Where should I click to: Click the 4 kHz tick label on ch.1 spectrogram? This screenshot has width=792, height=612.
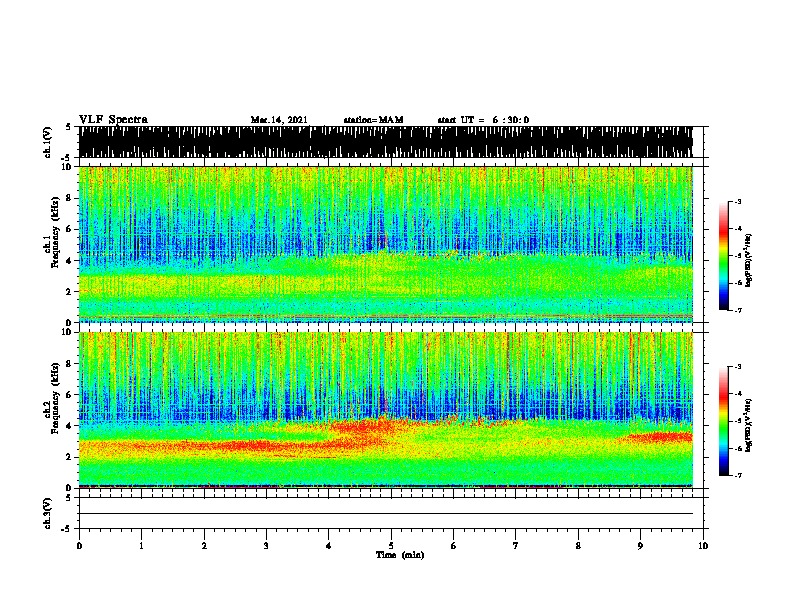[70, 261]
